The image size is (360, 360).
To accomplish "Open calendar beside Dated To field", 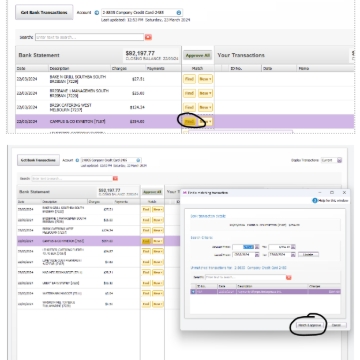I will [293, 255].
